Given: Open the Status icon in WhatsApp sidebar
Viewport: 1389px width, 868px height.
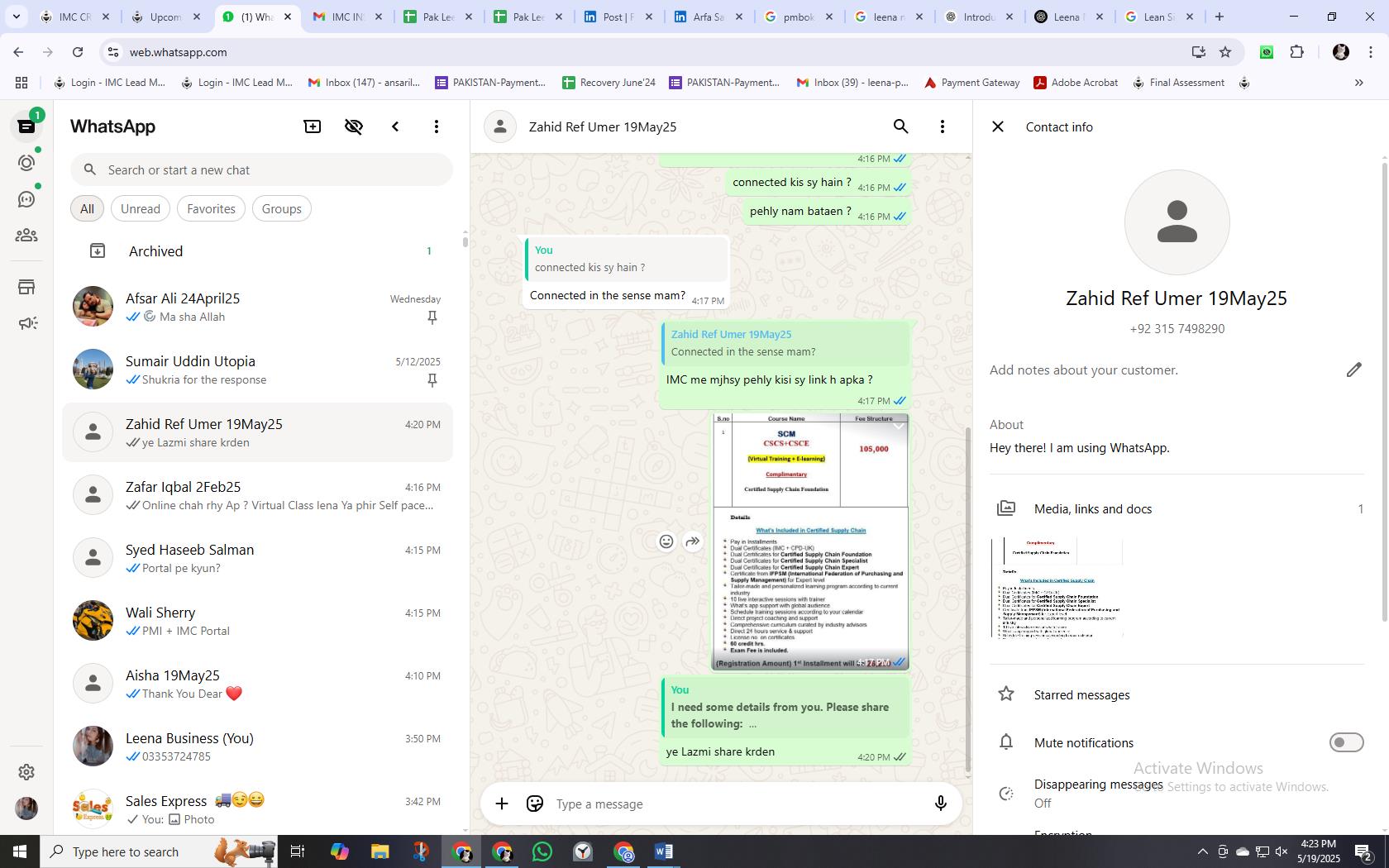Looking at the screenshot, I should (x=26, y=163).
